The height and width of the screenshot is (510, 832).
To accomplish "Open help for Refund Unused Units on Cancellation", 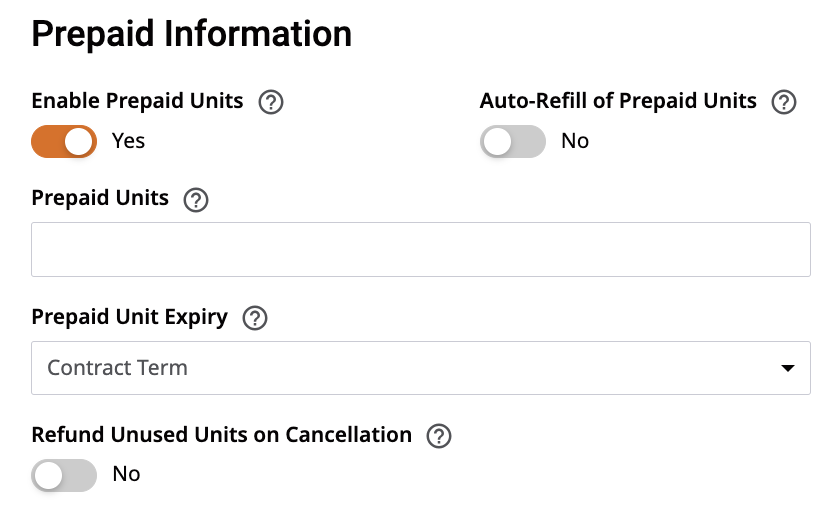I will (x=439, y=436).
